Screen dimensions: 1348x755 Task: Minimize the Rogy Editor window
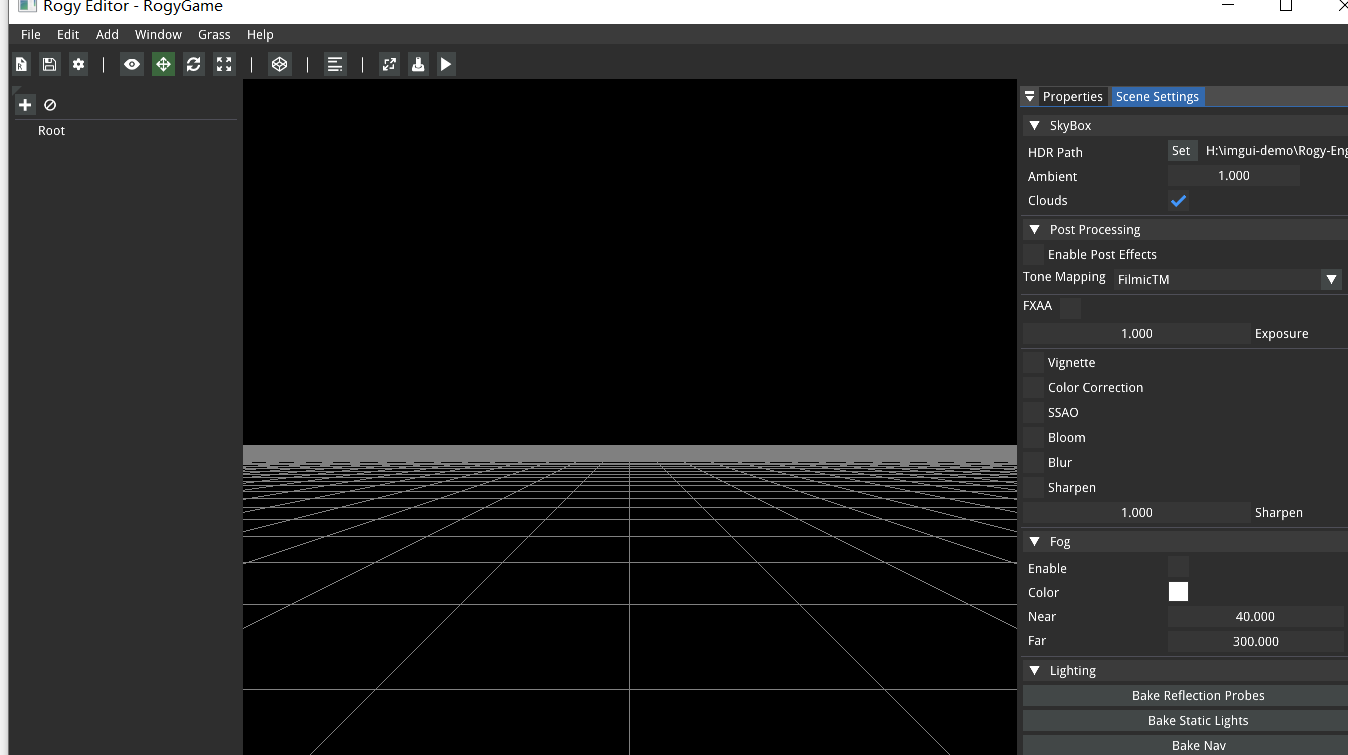pyautogui.click(x=1228, y=5)
